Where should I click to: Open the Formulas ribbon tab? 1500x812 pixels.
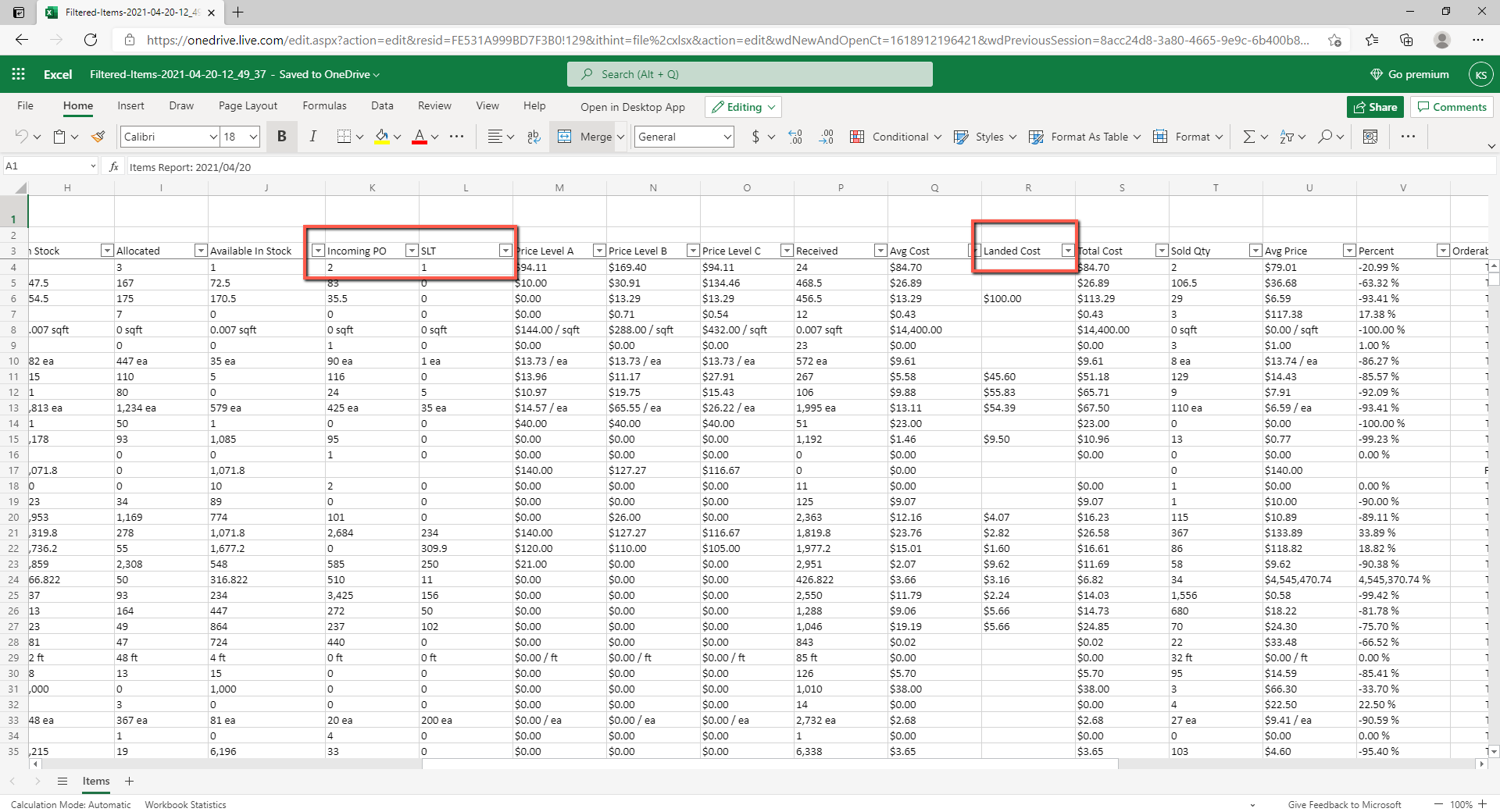(324, 106)
